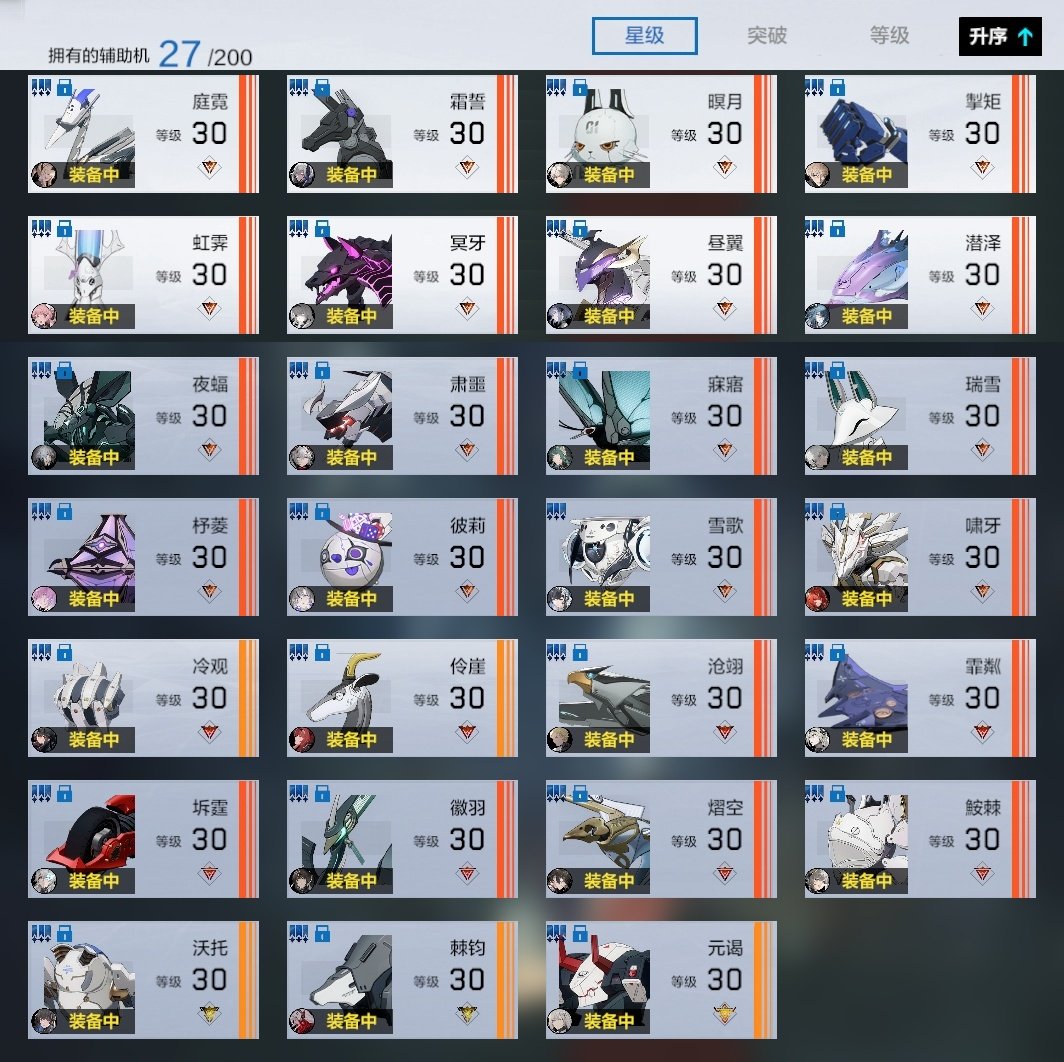
Task: Click triangle badge icon on 鲛棘 card
Action: (982, 873)
